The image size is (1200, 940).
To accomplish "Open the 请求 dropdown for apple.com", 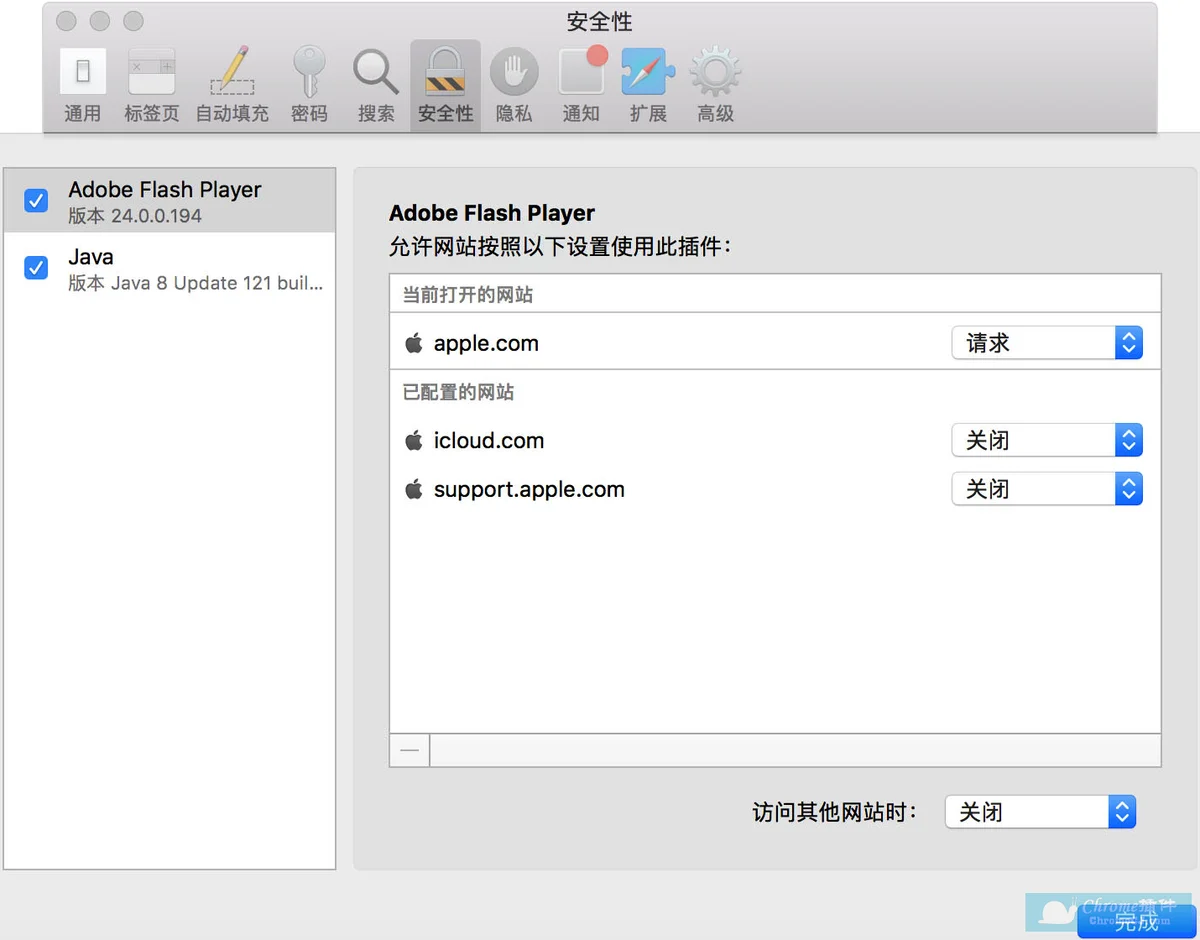I will coord(1047,343).
